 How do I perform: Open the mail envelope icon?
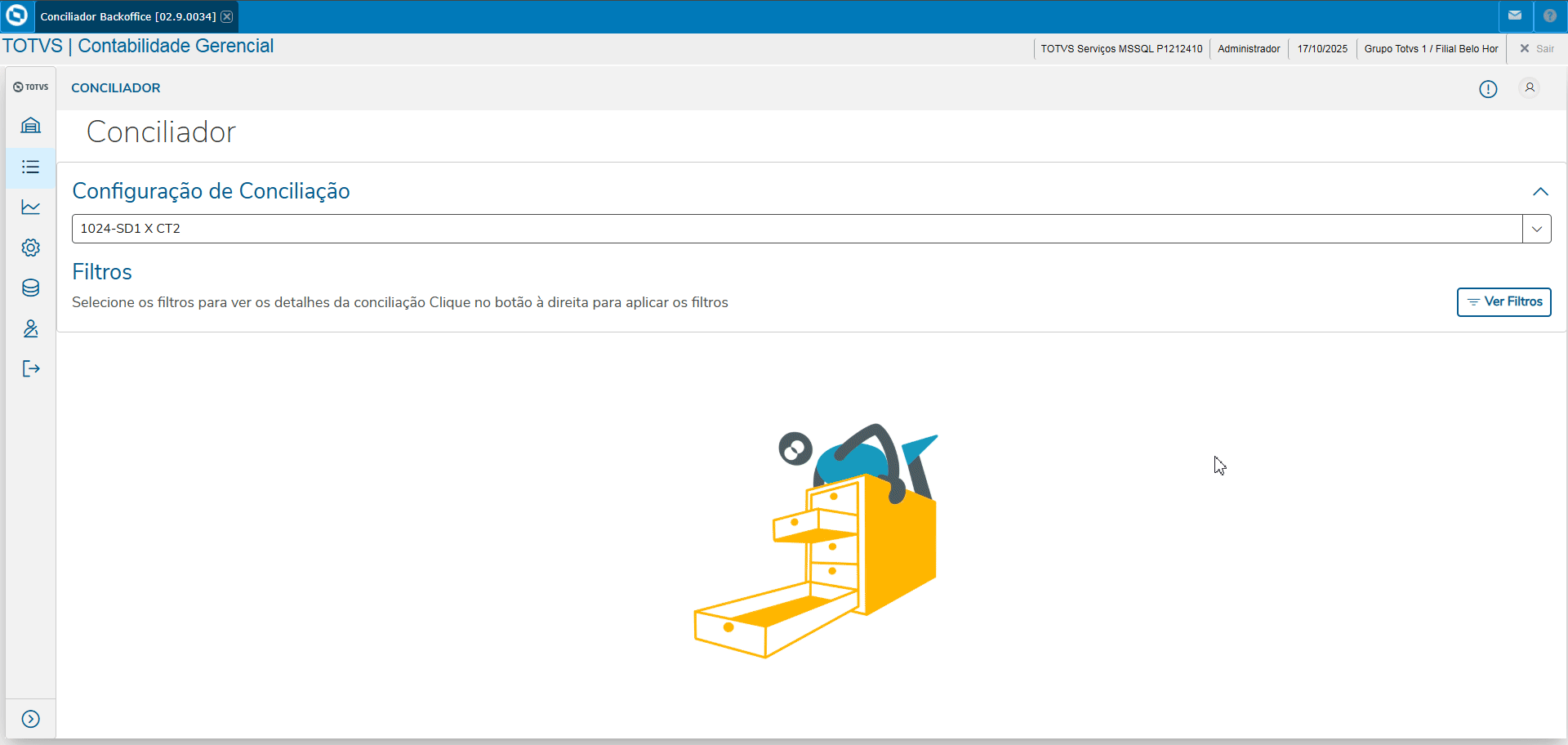[x=1515, y=16]
